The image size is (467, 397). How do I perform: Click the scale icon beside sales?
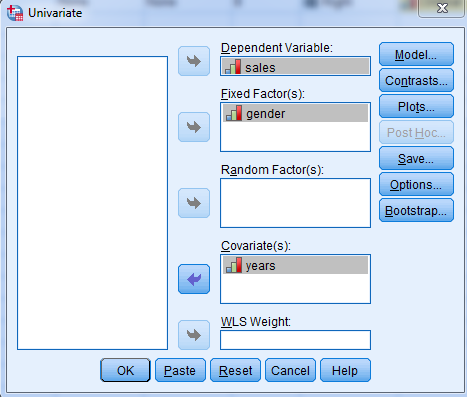(233, 67)
